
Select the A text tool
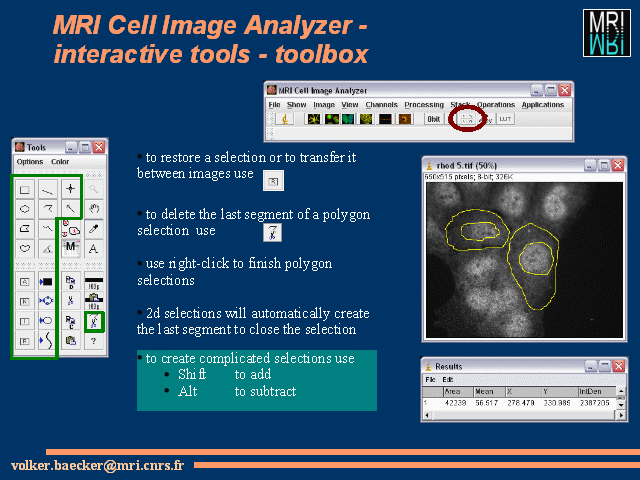[94, 248]
